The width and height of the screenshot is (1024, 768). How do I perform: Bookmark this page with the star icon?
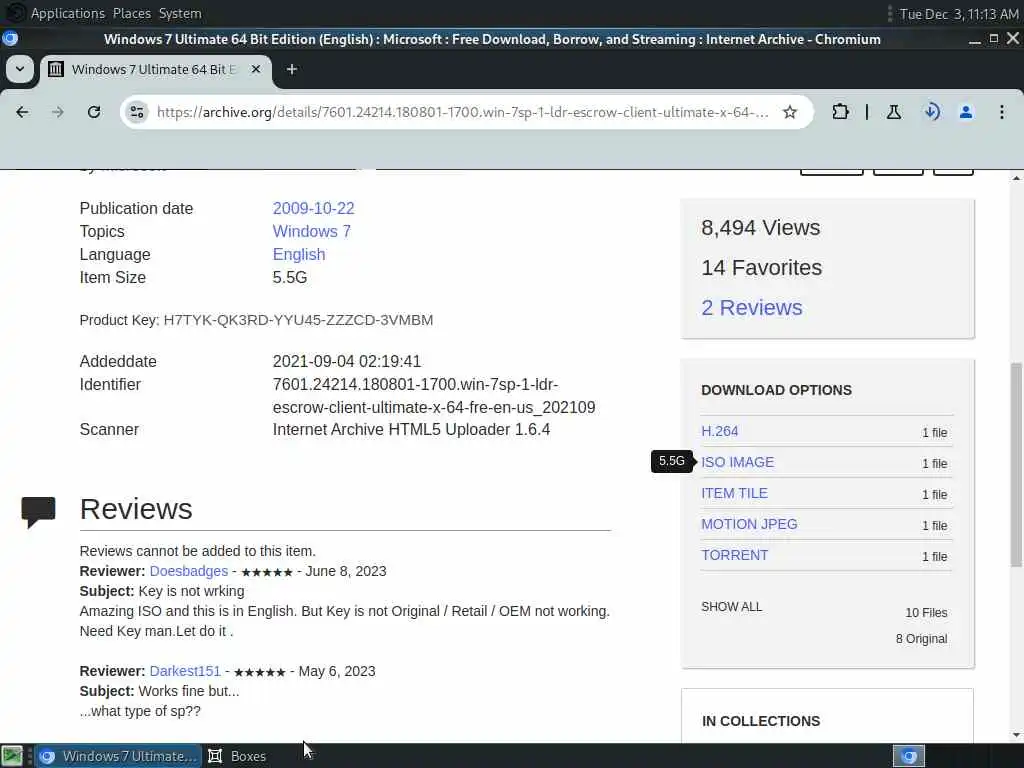click(790, 112)
